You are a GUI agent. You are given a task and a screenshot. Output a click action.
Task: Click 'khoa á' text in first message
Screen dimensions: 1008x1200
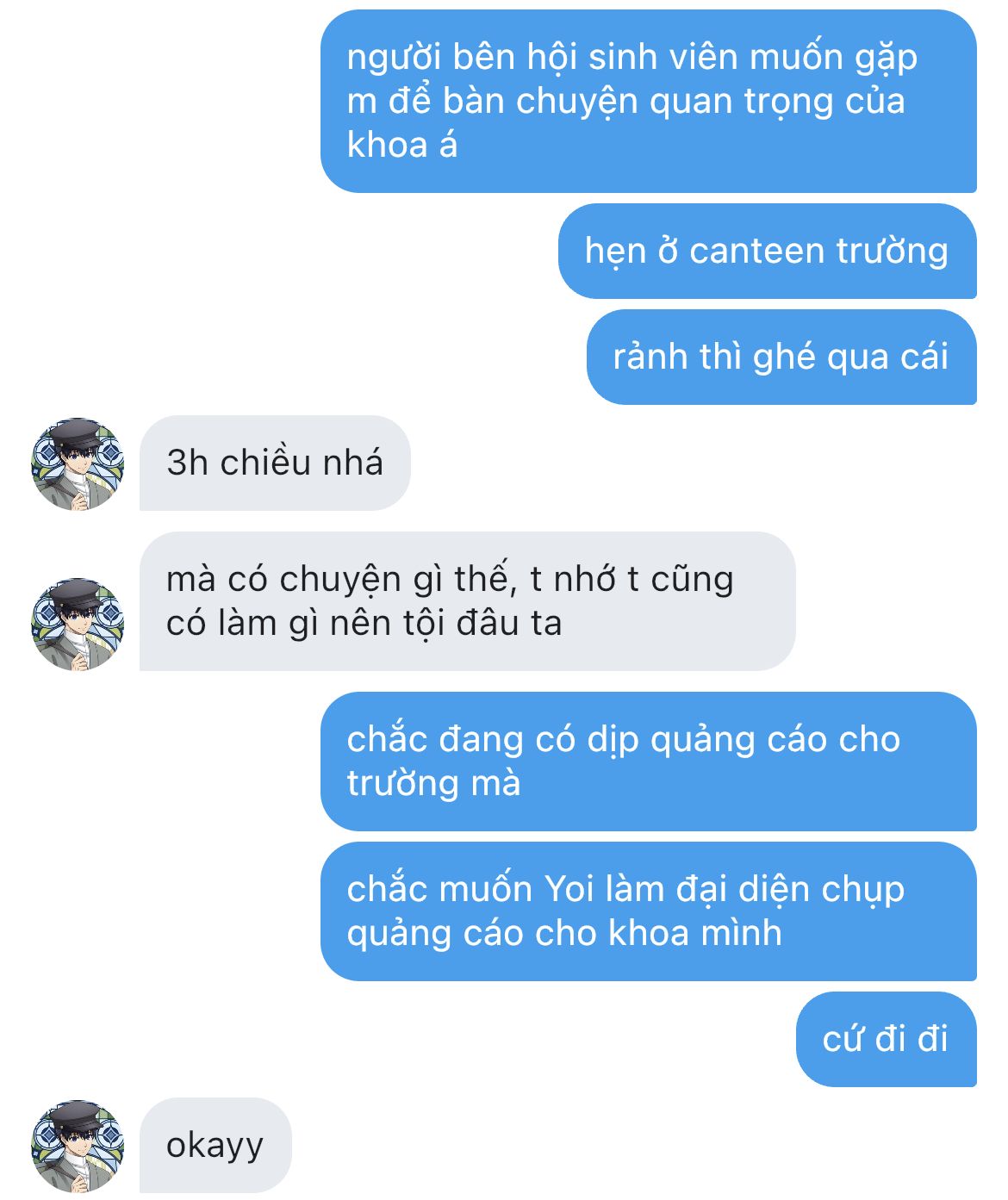click(401, 145)
